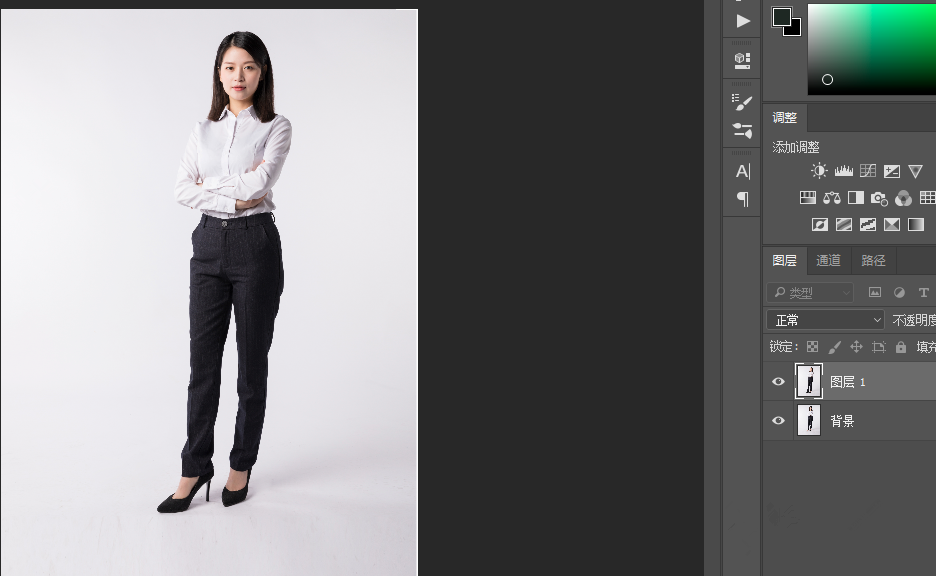Screen dimensions: 936x576
Task: Click the foreground color swatch
Action: [781, 17]
